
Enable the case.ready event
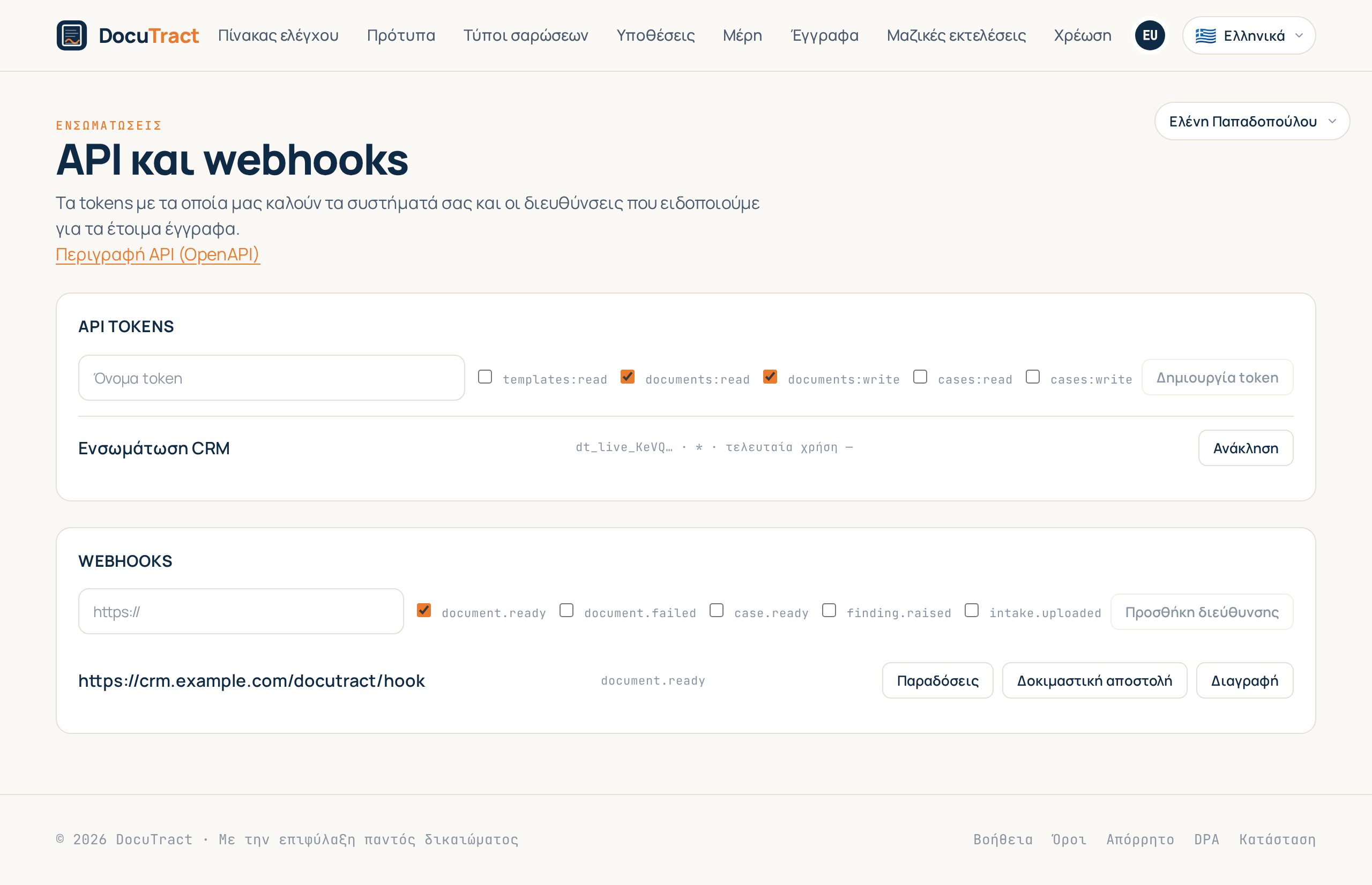[717, 610]
